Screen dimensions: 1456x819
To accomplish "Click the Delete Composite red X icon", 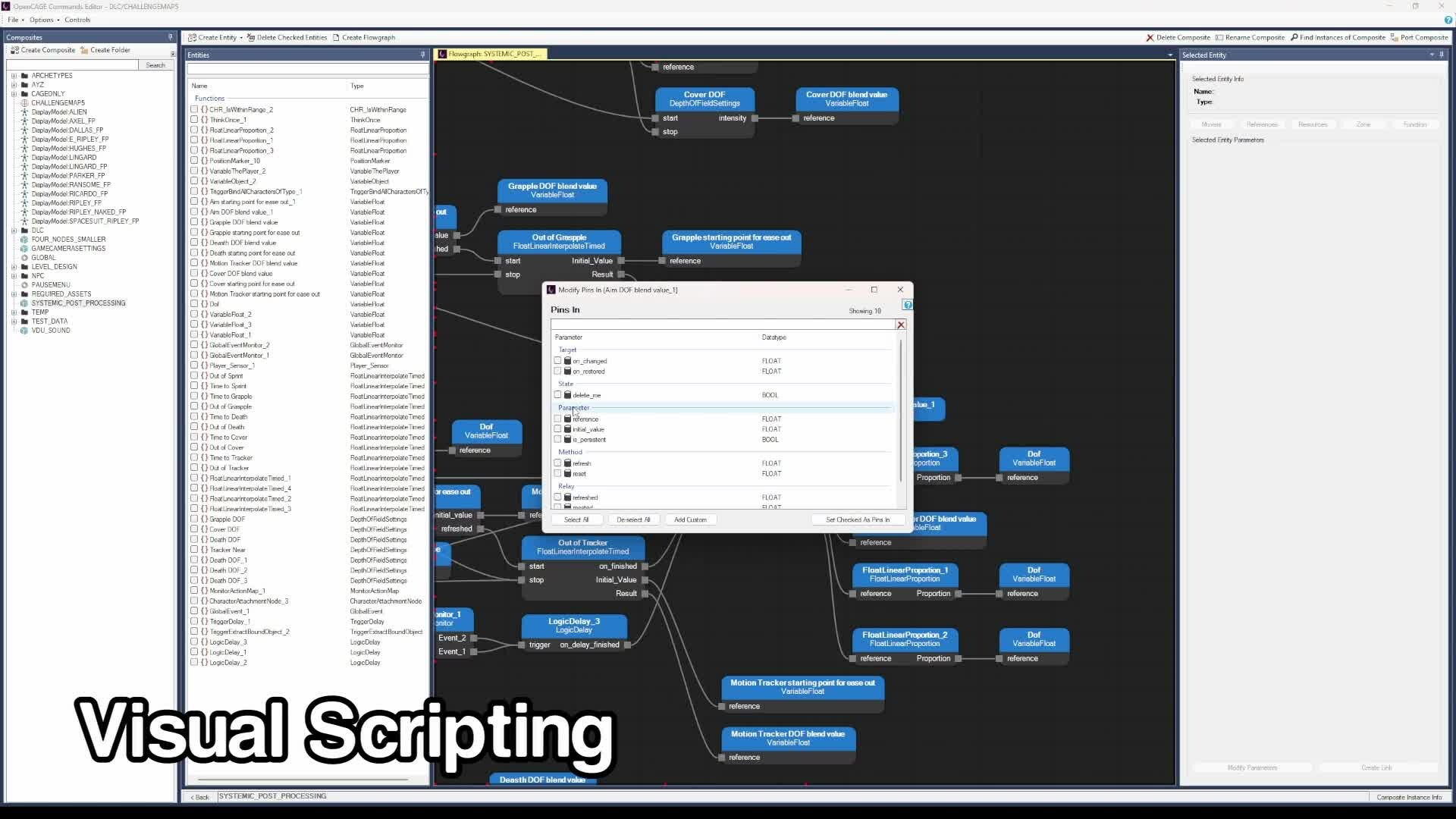I will click(1150, 37).
